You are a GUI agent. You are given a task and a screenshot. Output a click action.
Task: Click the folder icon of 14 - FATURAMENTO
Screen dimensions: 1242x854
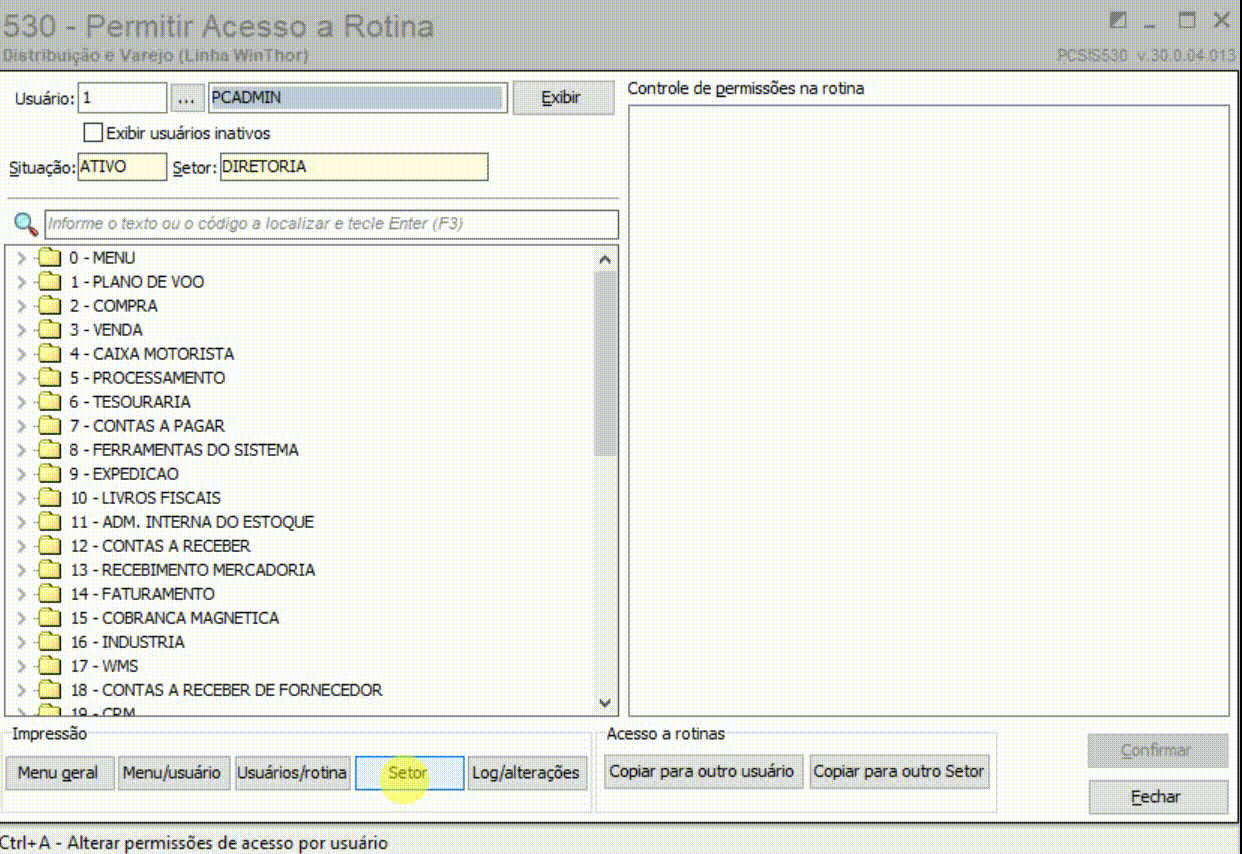tap(50, 594)
